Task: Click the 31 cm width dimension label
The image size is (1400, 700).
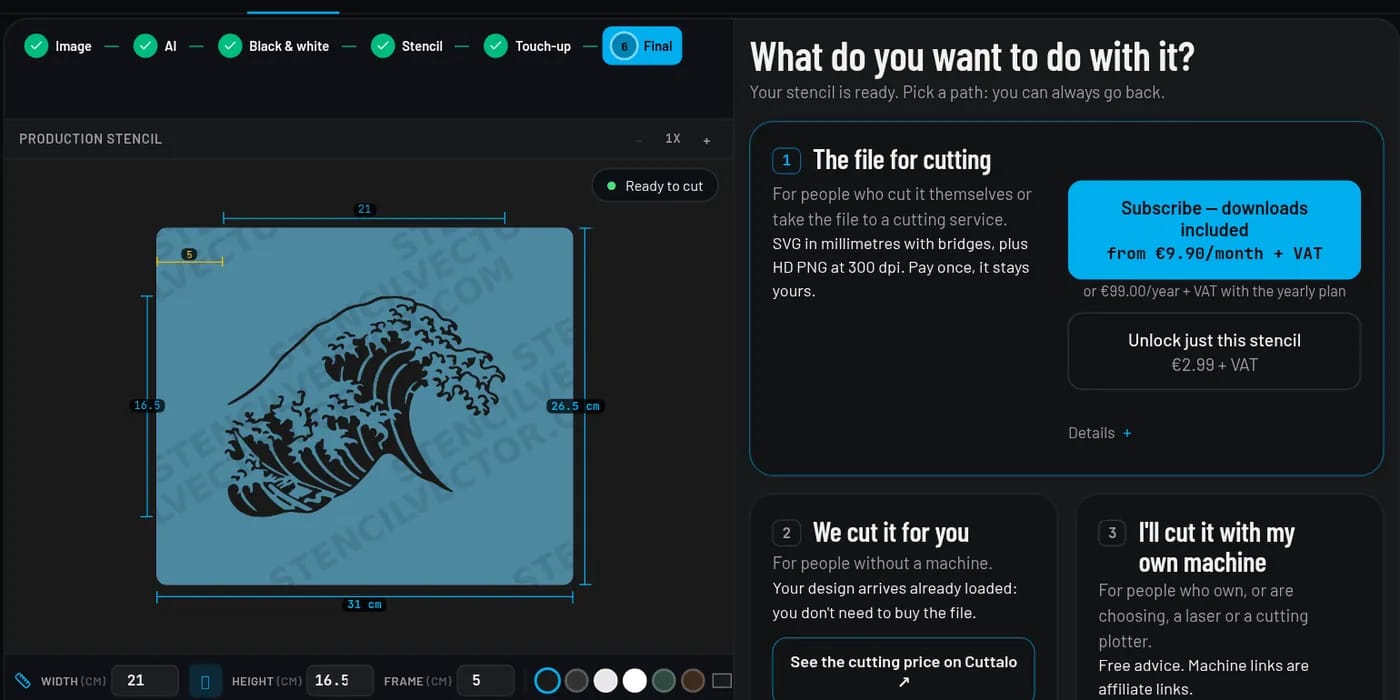Action: [364, 604]
